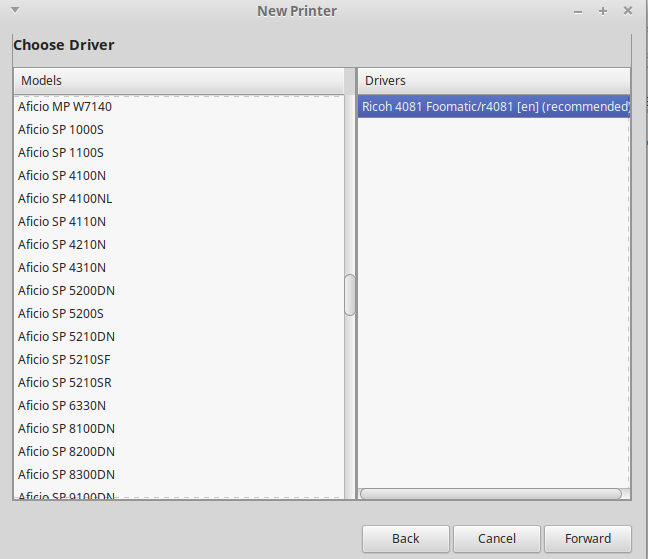648x559 pixels.
Task: Pick Aficio SP 5210SF entry
Action: point(179,360)
